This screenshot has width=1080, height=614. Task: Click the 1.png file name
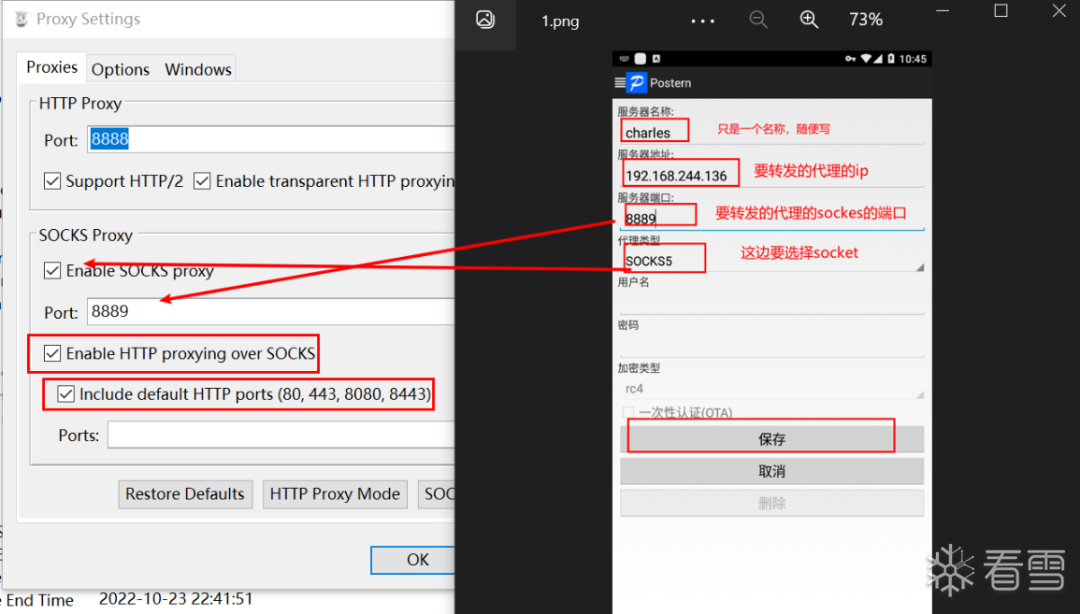pos(560,21)
